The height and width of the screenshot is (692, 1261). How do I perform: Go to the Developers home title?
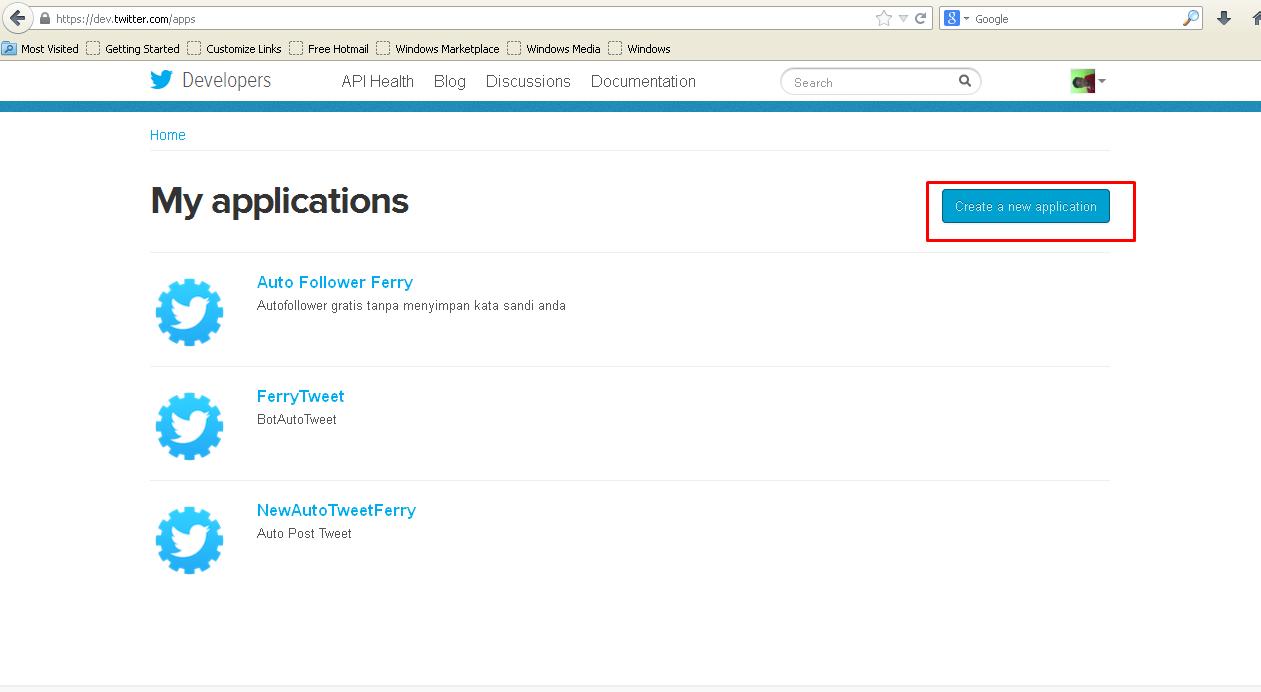point(226,81)
